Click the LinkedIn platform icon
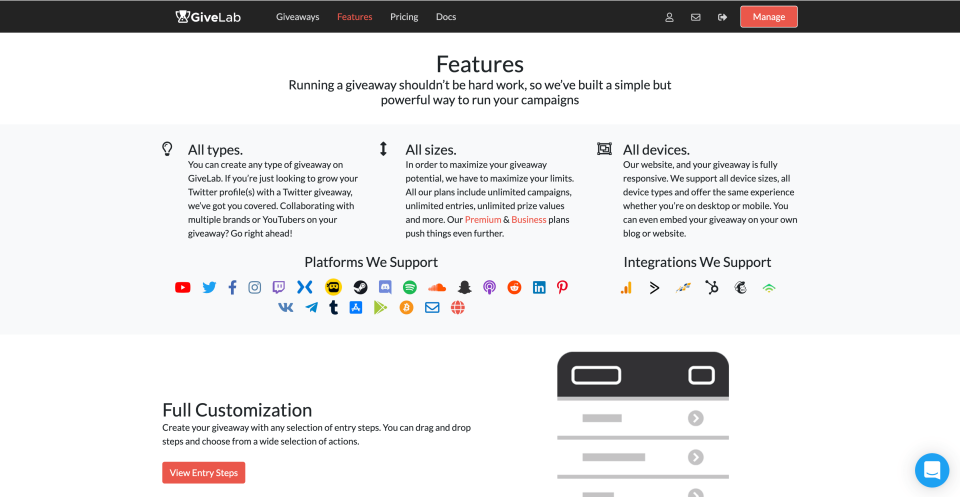This screenshot has width=960, height=497. pyautogui.click(x=539, y=287)
